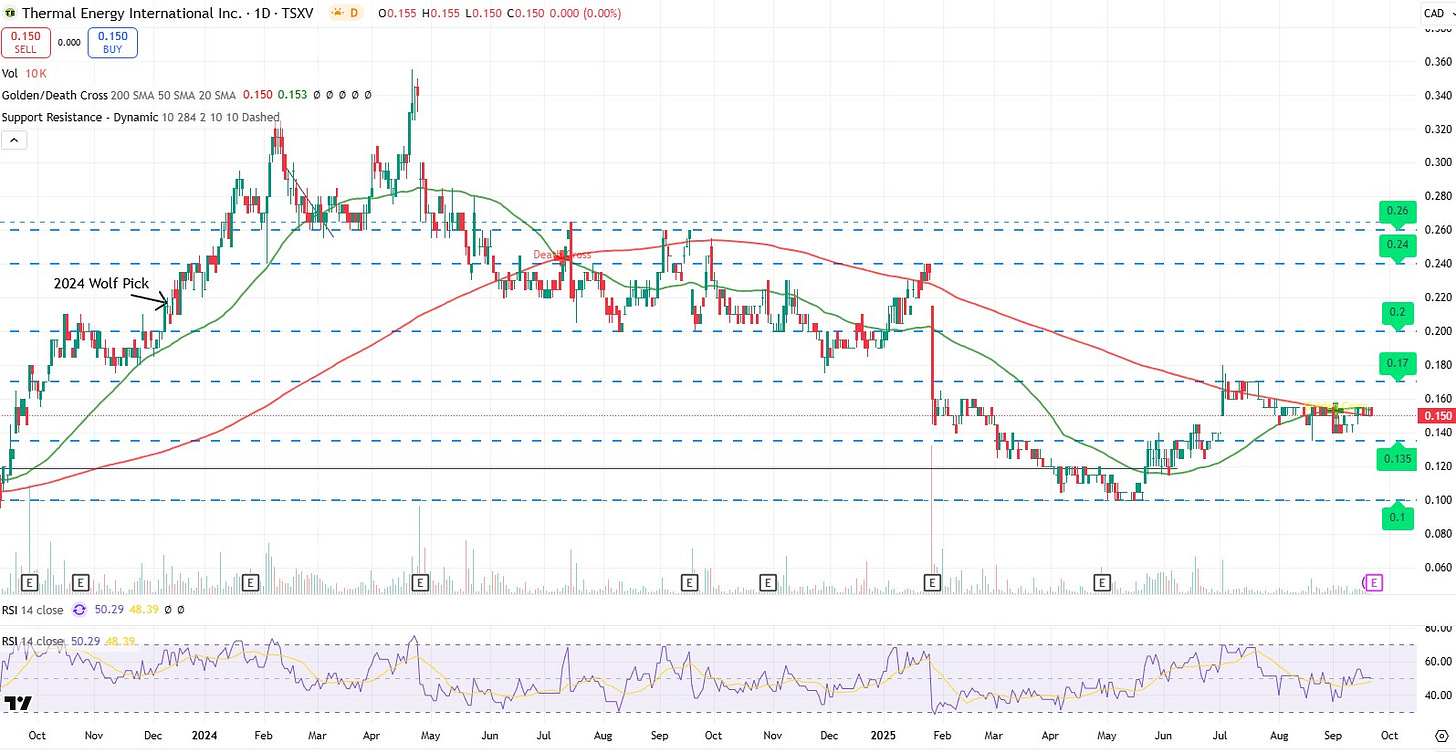This screenshot has height=752, width=1456.
Task: Open the earnings E marker in late November 2024
Action: [768, 582]
